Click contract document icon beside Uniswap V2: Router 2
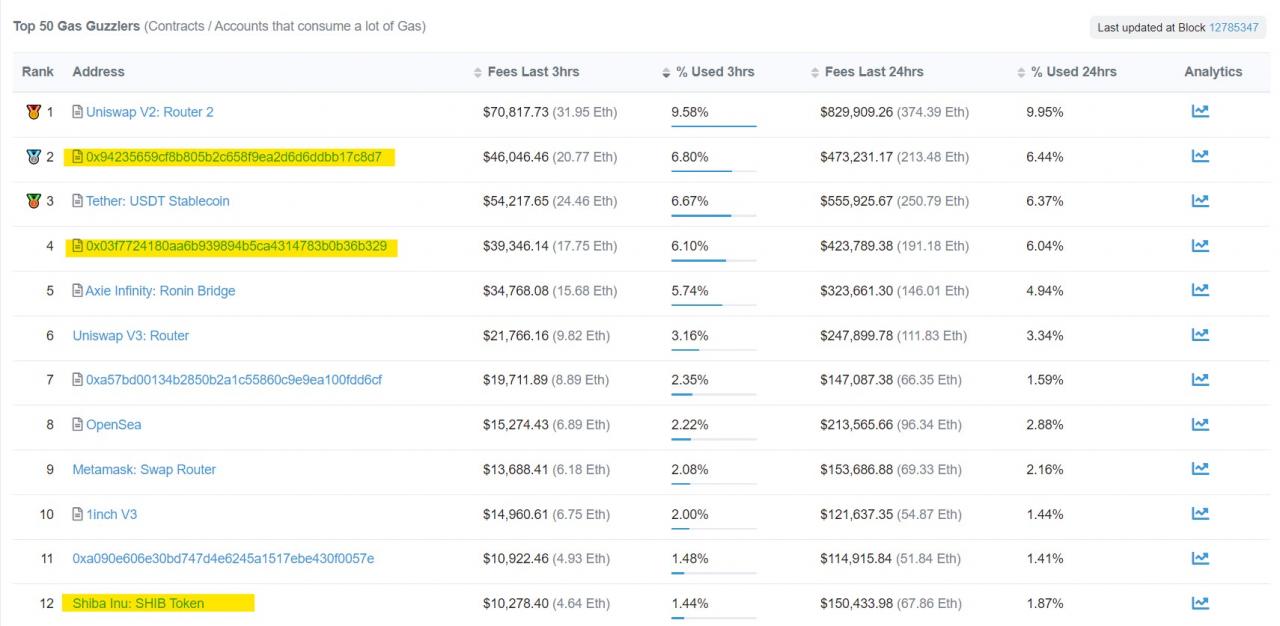 (x=78, y=112)
